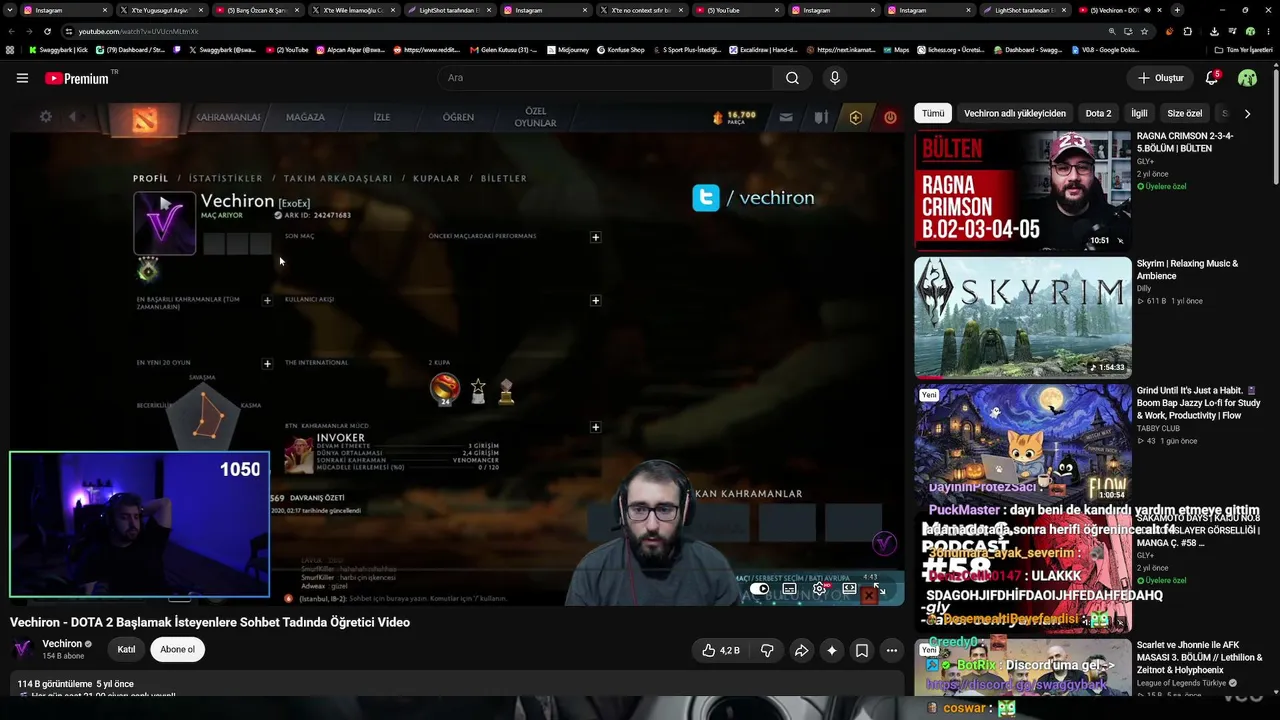Viewport: 1280px width, 720px height.
Task: Toggle subtitles in the video player
Action: click(x=790, y=589)
